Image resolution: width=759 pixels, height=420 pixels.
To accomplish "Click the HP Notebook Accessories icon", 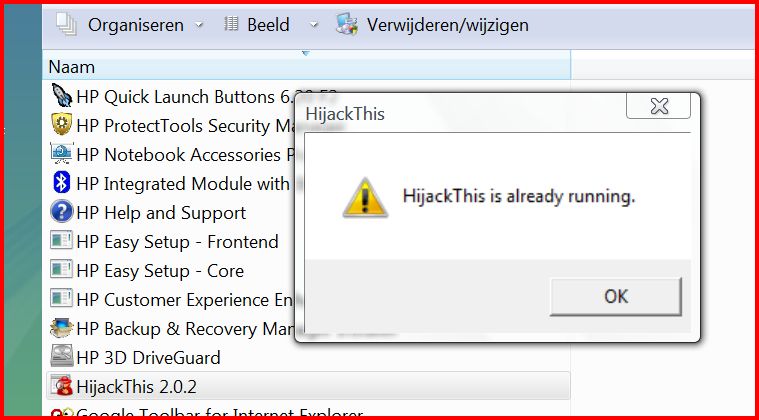I will coord(61,154).
